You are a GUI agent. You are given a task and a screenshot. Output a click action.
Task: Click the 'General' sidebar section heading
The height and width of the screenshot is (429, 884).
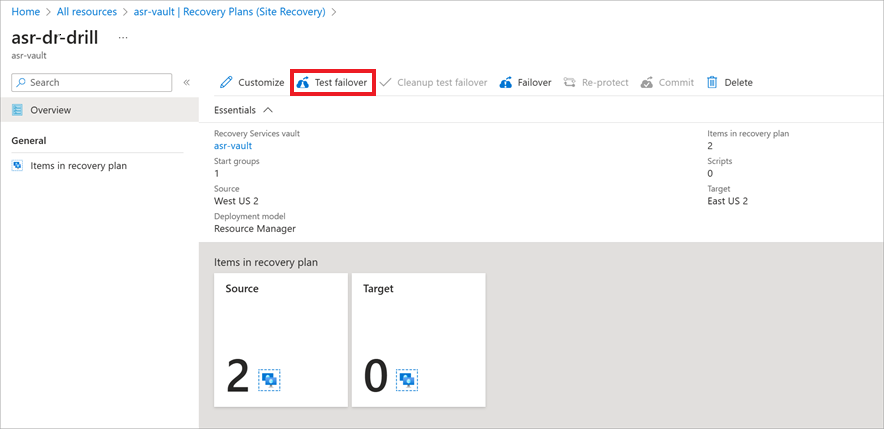point(29,140)
